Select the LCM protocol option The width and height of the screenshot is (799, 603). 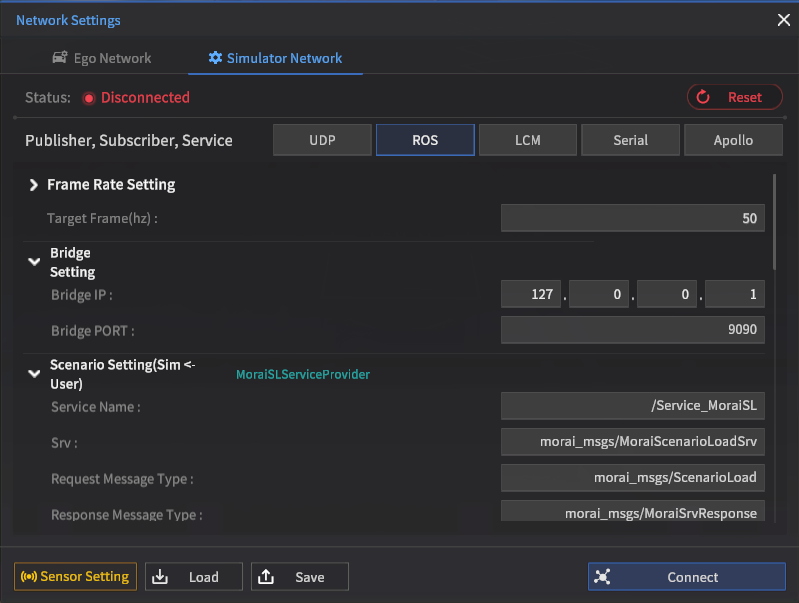tap(528, 140)
